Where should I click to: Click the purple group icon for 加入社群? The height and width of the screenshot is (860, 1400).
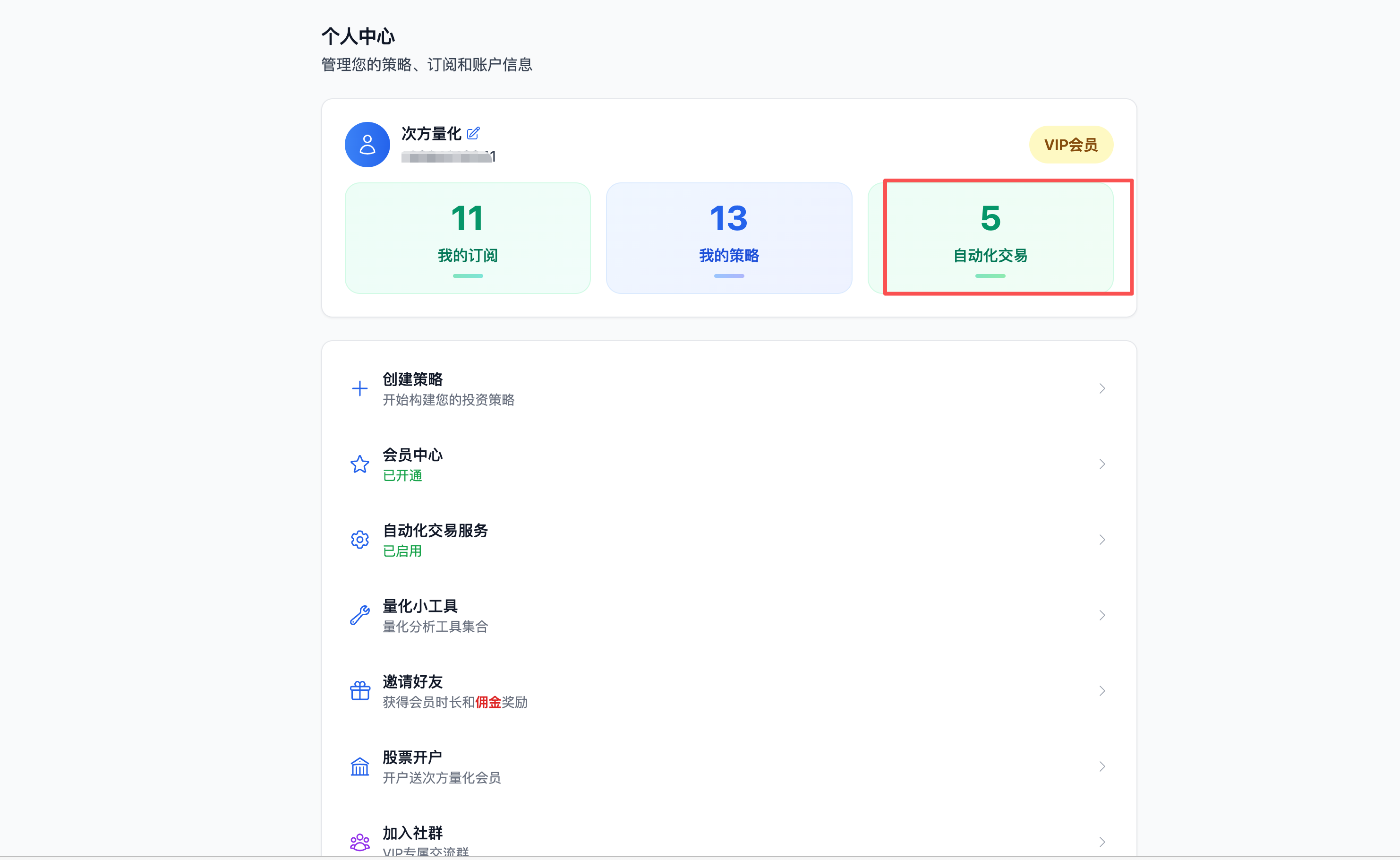pyautogui.click(x=360, y=841)
